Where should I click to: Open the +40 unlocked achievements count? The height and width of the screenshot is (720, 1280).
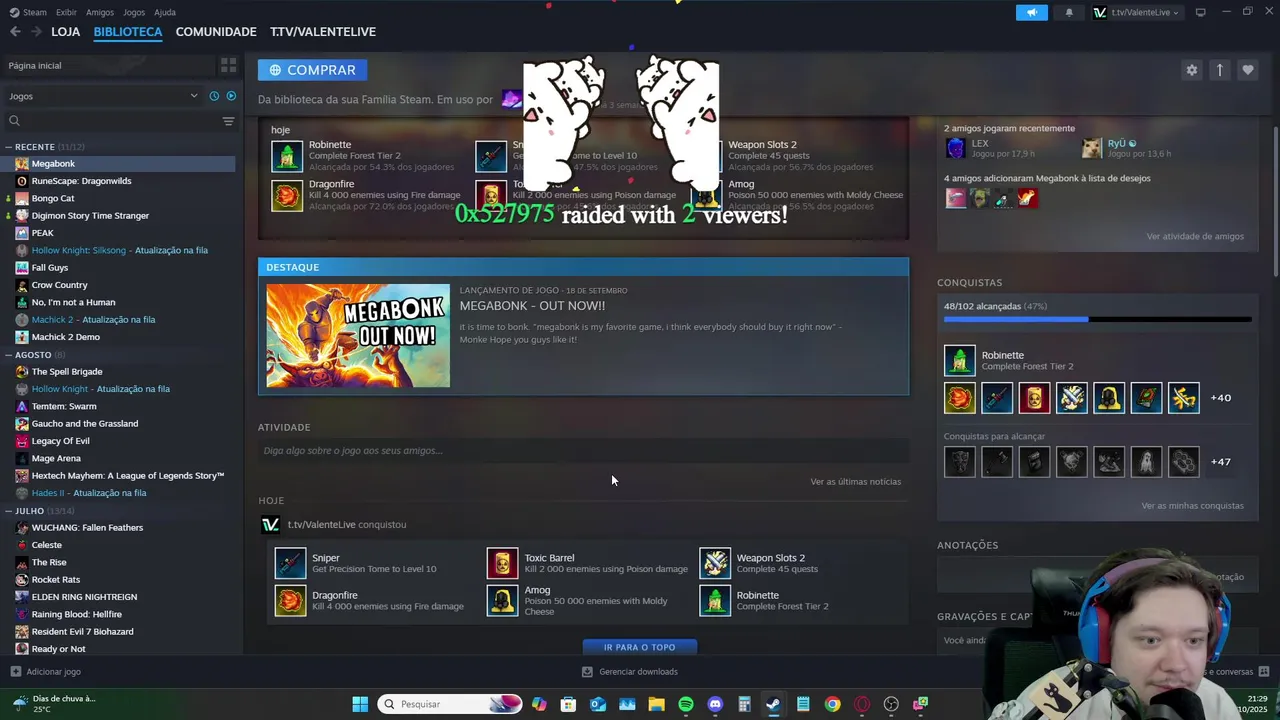(1221, 398)
